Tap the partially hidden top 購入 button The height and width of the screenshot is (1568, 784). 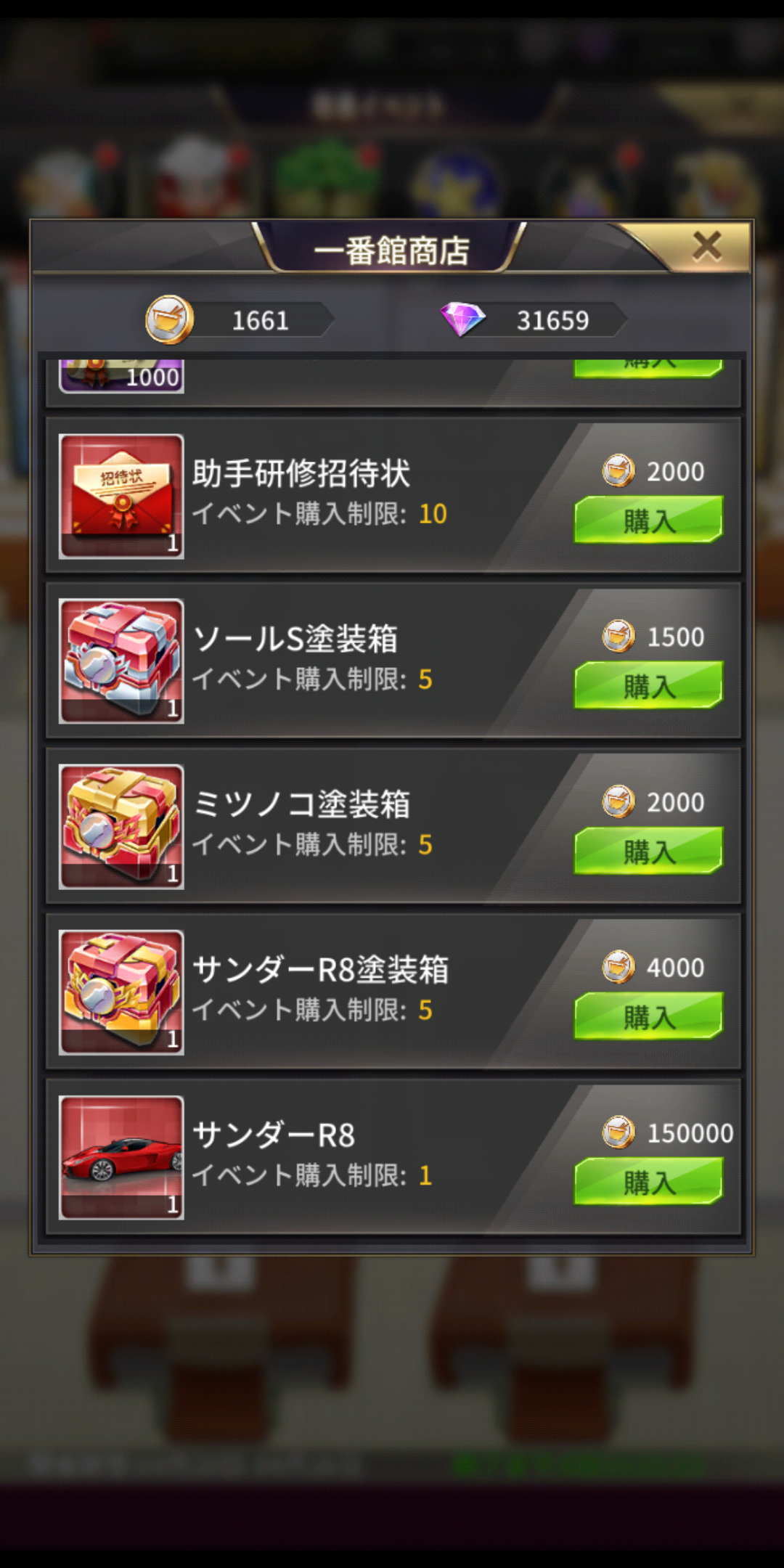648,368
